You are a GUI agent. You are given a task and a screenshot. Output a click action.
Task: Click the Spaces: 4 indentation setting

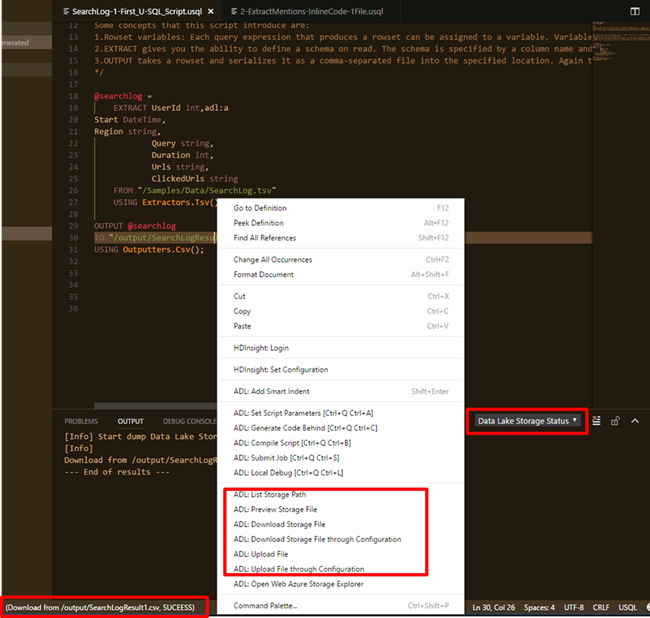point(539,608)
